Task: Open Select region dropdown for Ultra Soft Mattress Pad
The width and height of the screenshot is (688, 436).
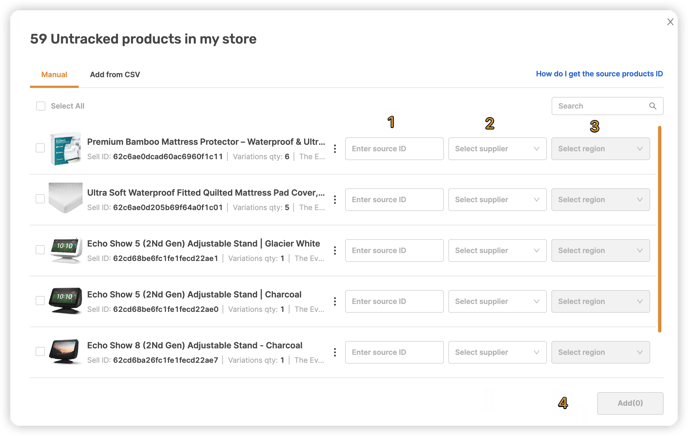Action: [x=600, y=200]
